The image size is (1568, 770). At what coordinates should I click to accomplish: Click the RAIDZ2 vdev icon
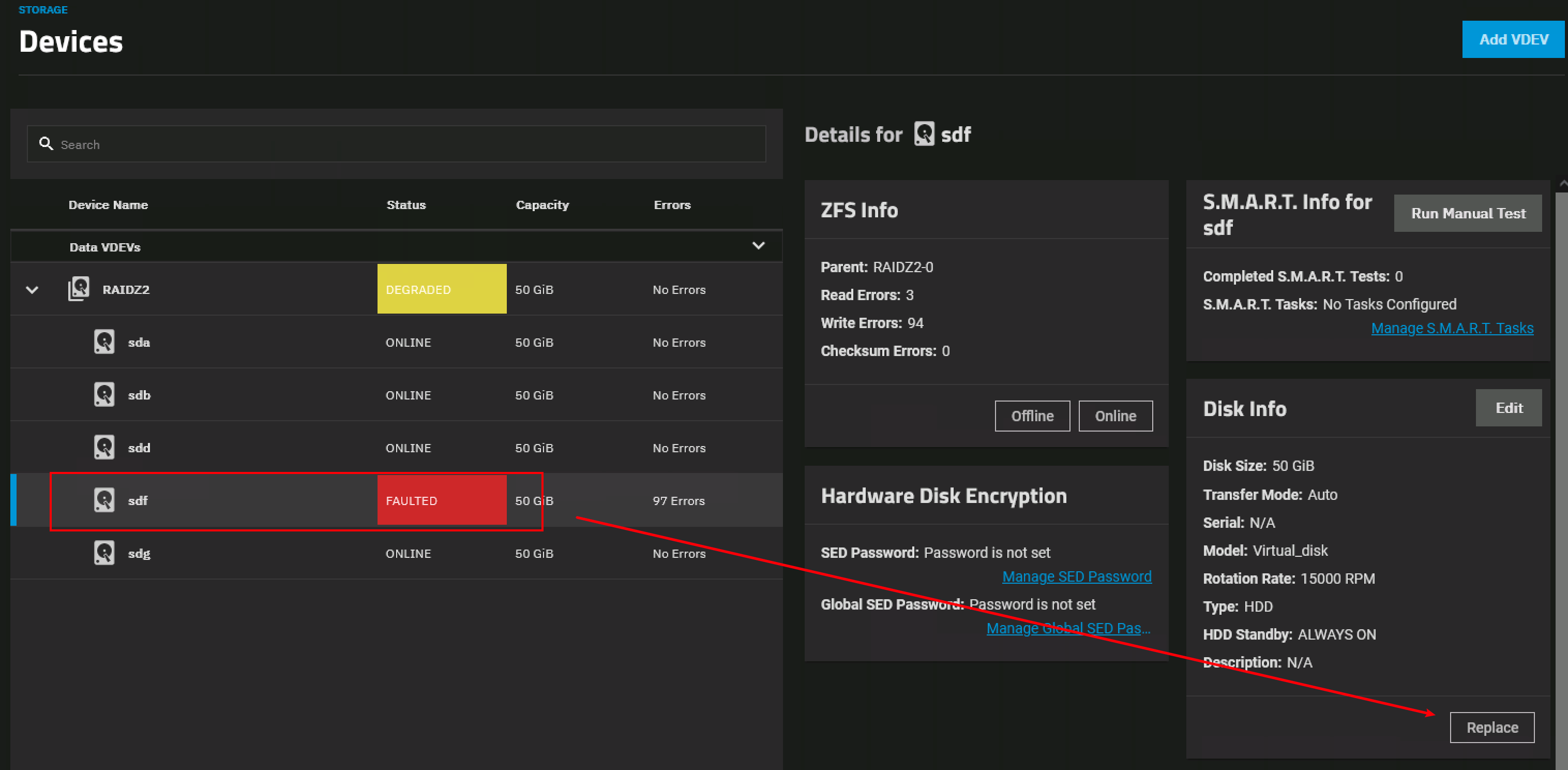tap(79, 289)
